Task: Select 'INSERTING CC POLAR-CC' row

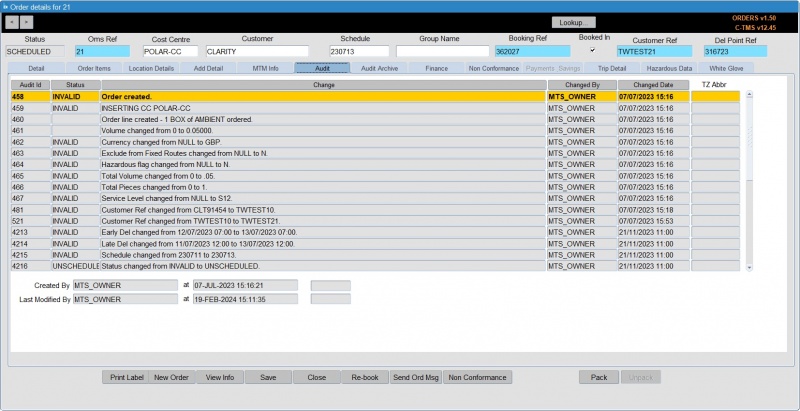Action: (376, 108)
